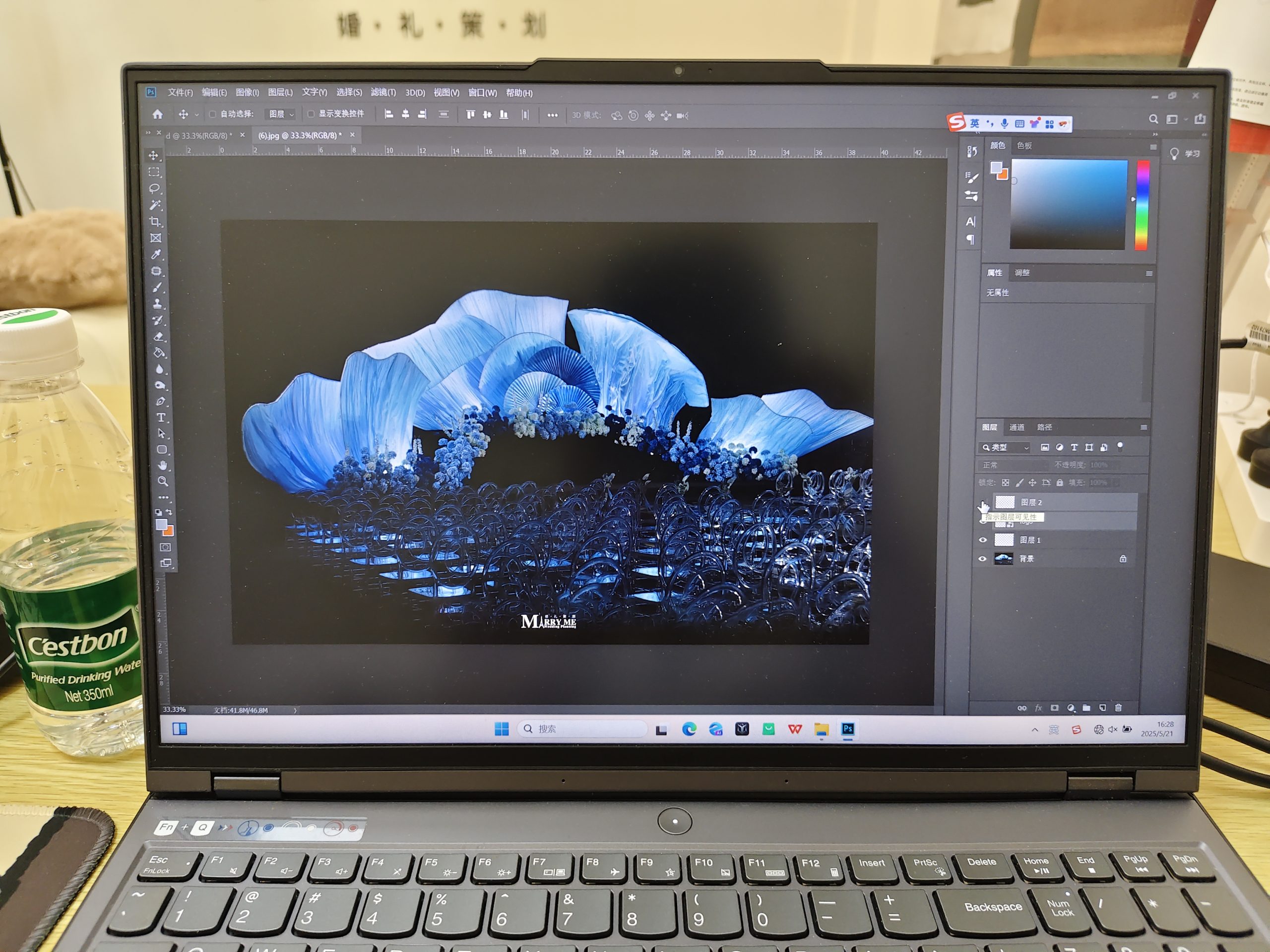Select the Crop tool
1270x952 pixels.
(x=155, y=222)
